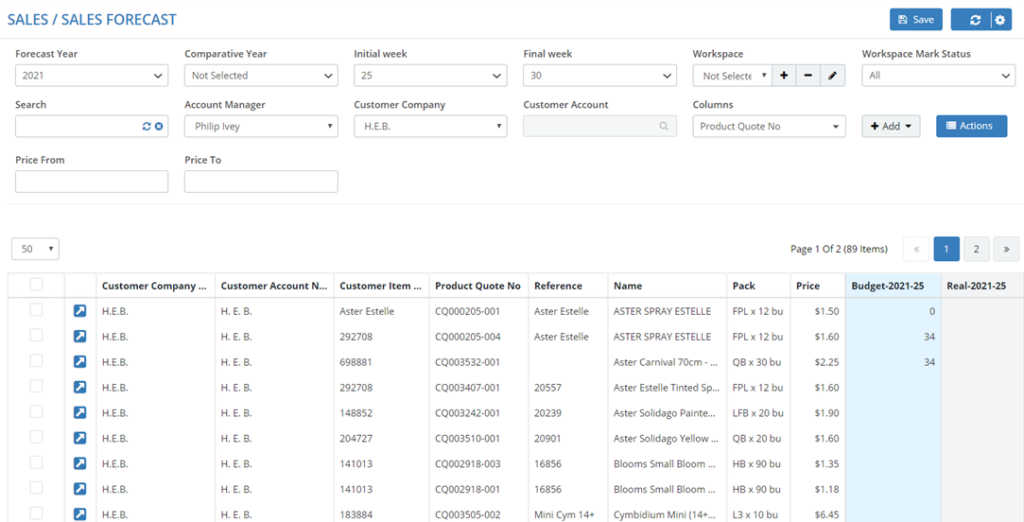Check the row checkbox for CQ000205-004

(37, 335)
